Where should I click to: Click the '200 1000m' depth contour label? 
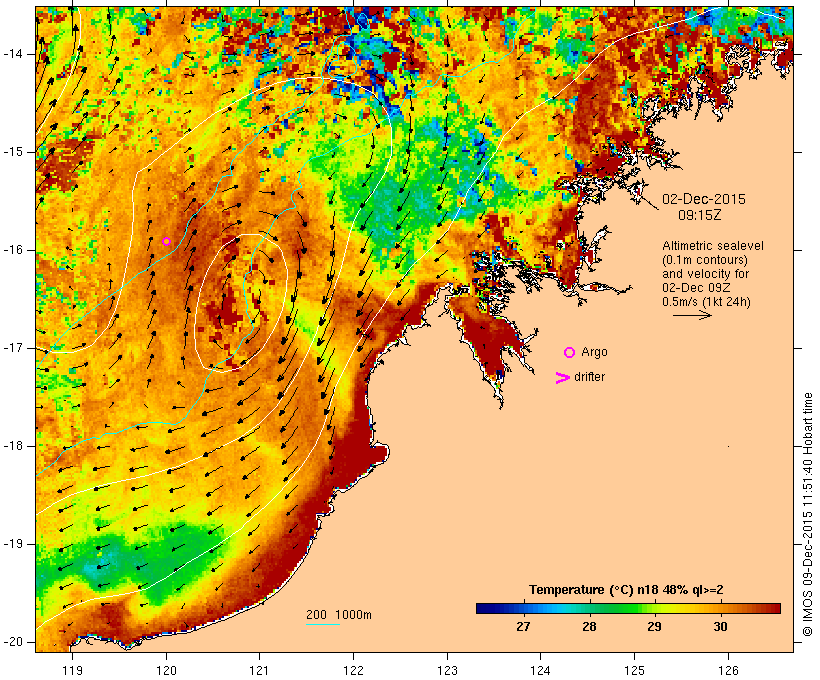(x=339, y=615)
